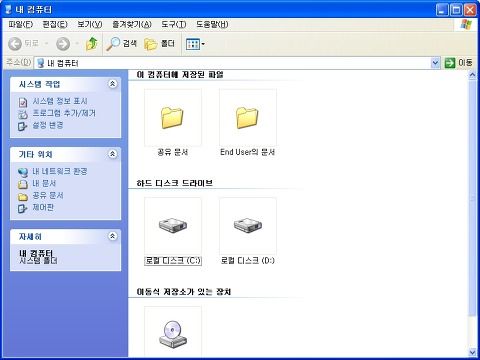
Task: Open the 보기(V) menu
Action: pyautogui.click(x=90, y=24)
